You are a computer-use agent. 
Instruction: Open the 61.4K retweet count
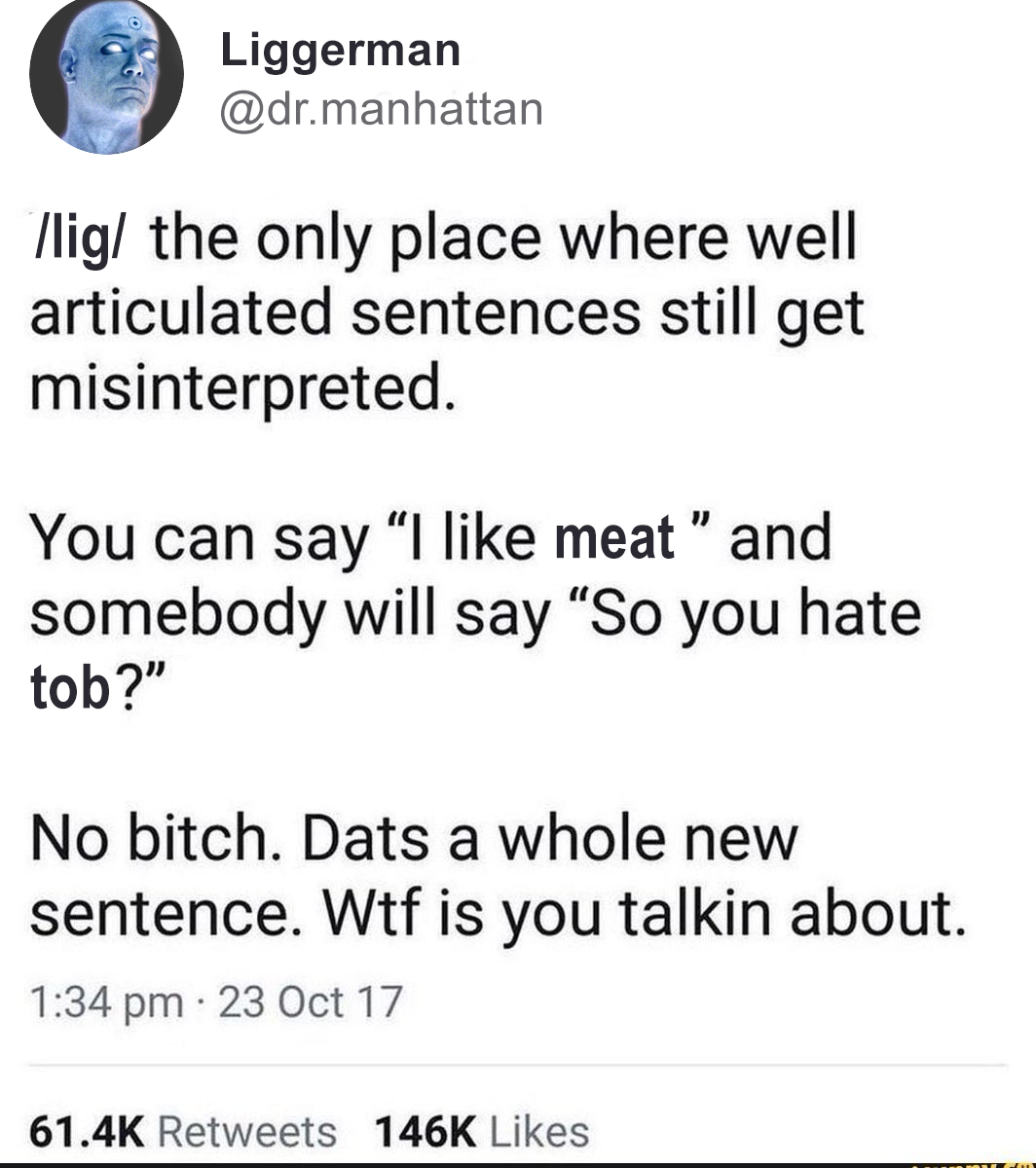click(87, 1131)
